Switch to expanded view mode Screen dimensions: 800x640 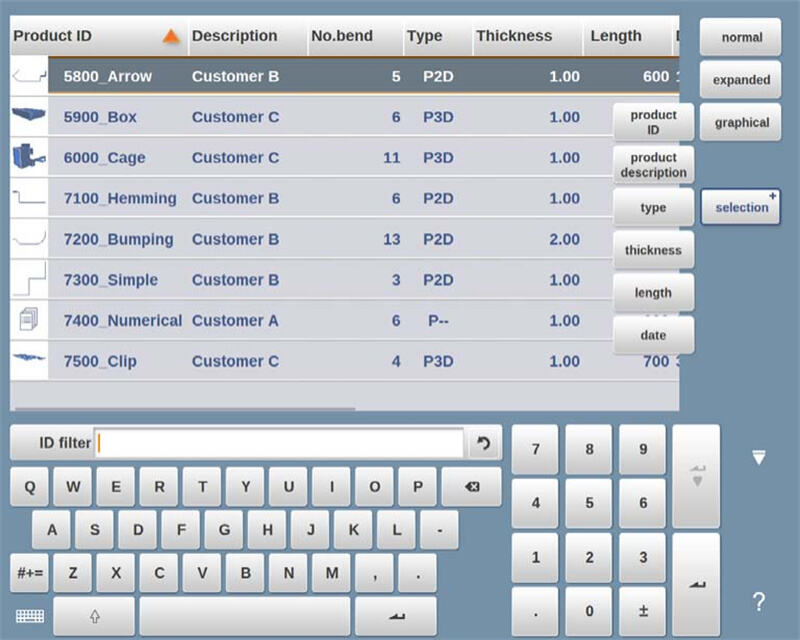740,80
